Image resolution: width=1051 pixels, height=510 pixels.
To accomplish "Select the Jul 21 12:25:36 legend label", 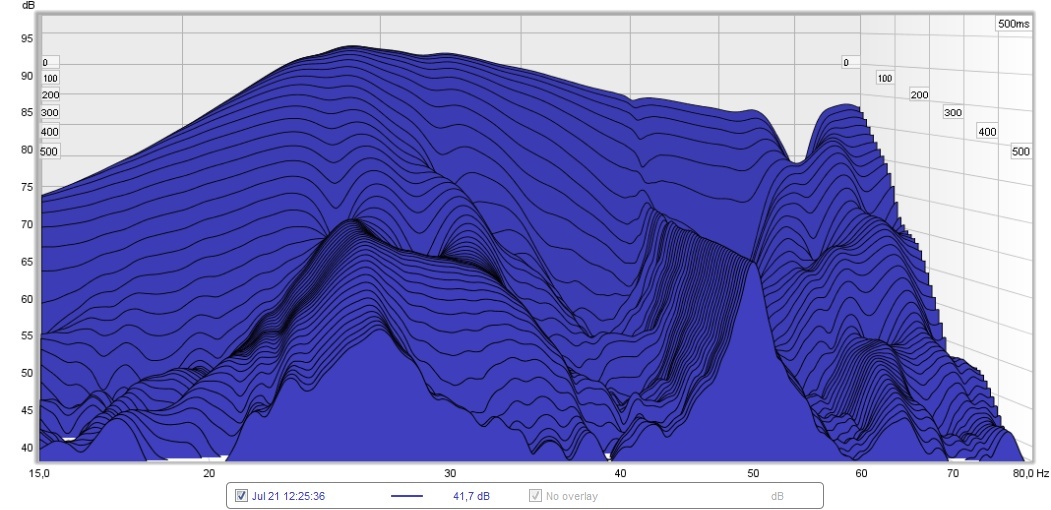I will 289,497.
